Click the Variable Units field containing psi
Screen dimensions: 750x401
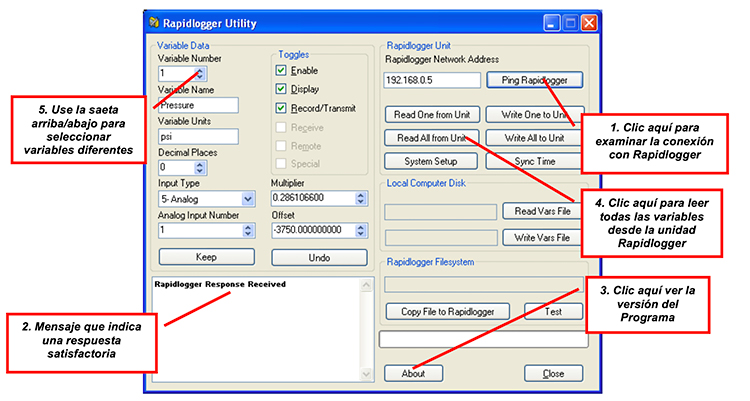click(199, 136)
